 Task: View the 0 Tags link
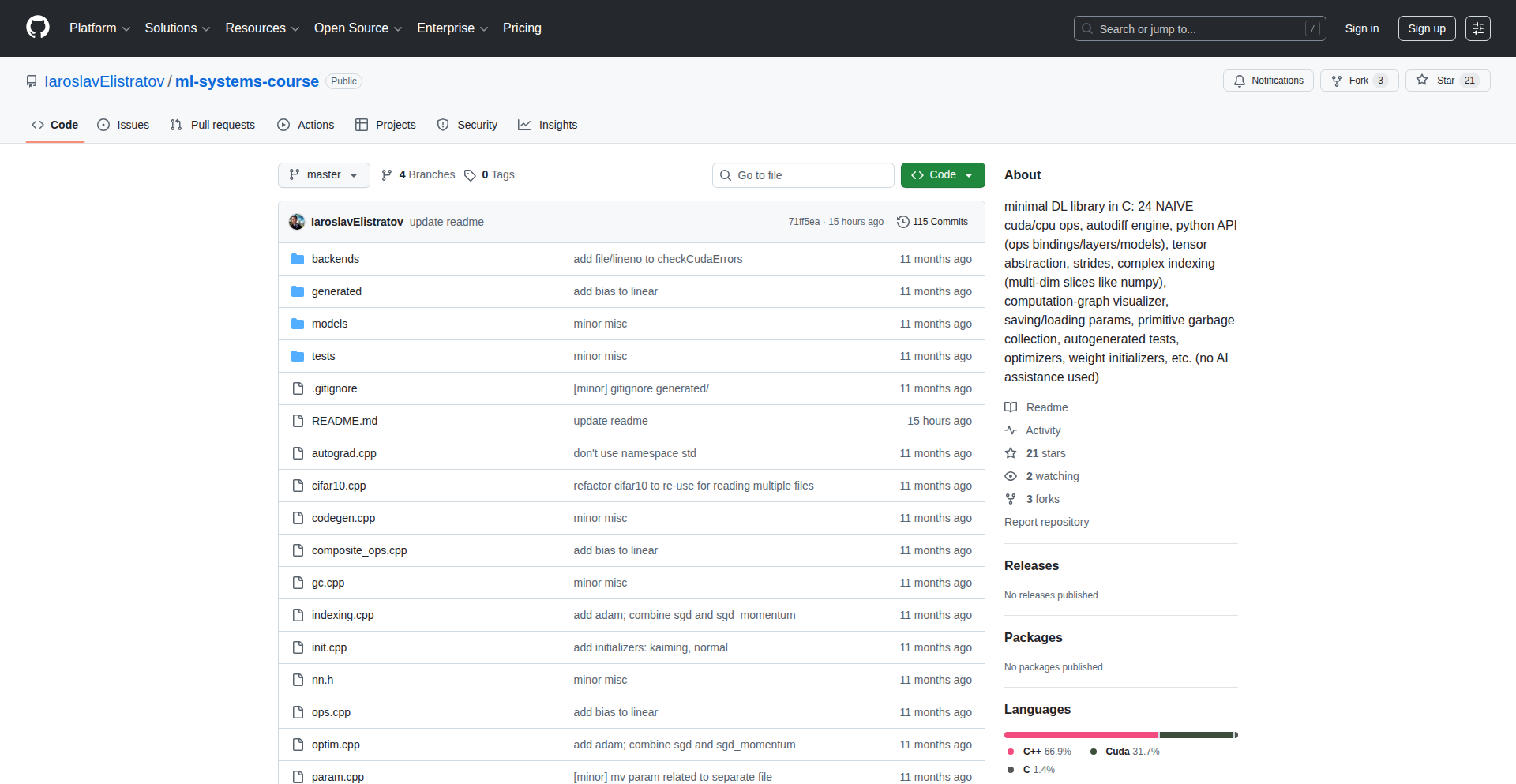[x=490, y=175]
